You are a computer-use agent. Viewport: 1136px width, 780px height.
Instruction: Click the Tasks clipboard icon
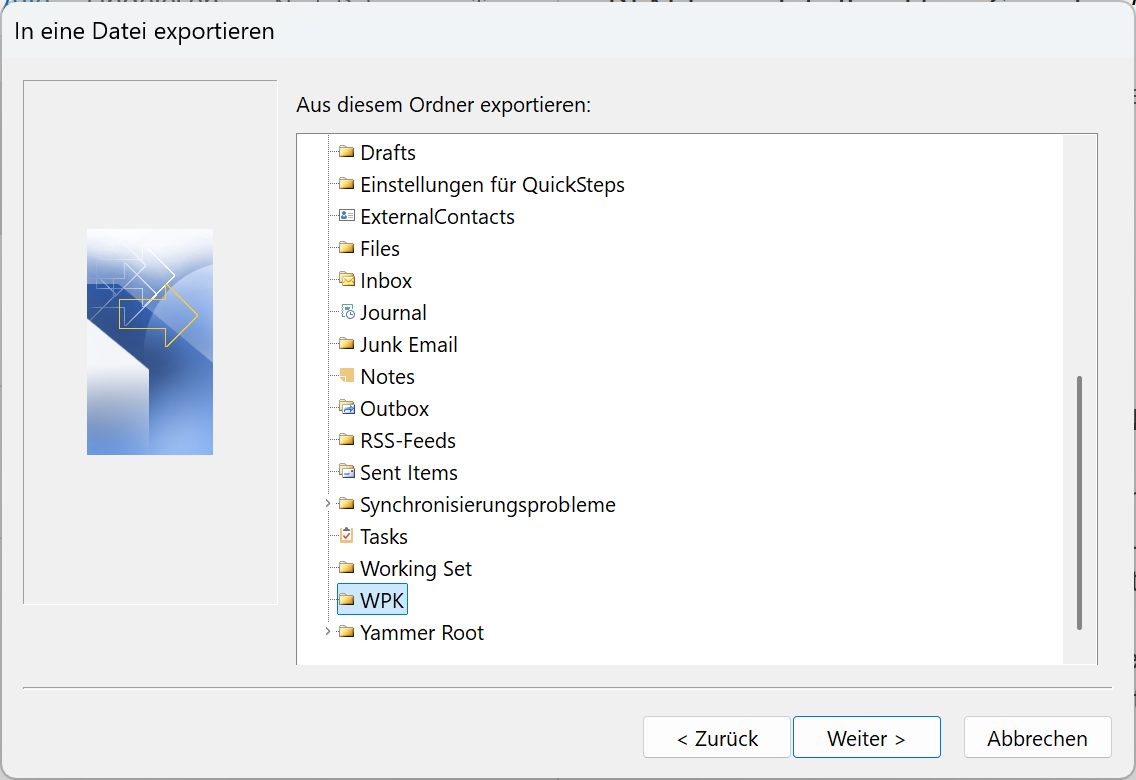click(x=347, y=535)
